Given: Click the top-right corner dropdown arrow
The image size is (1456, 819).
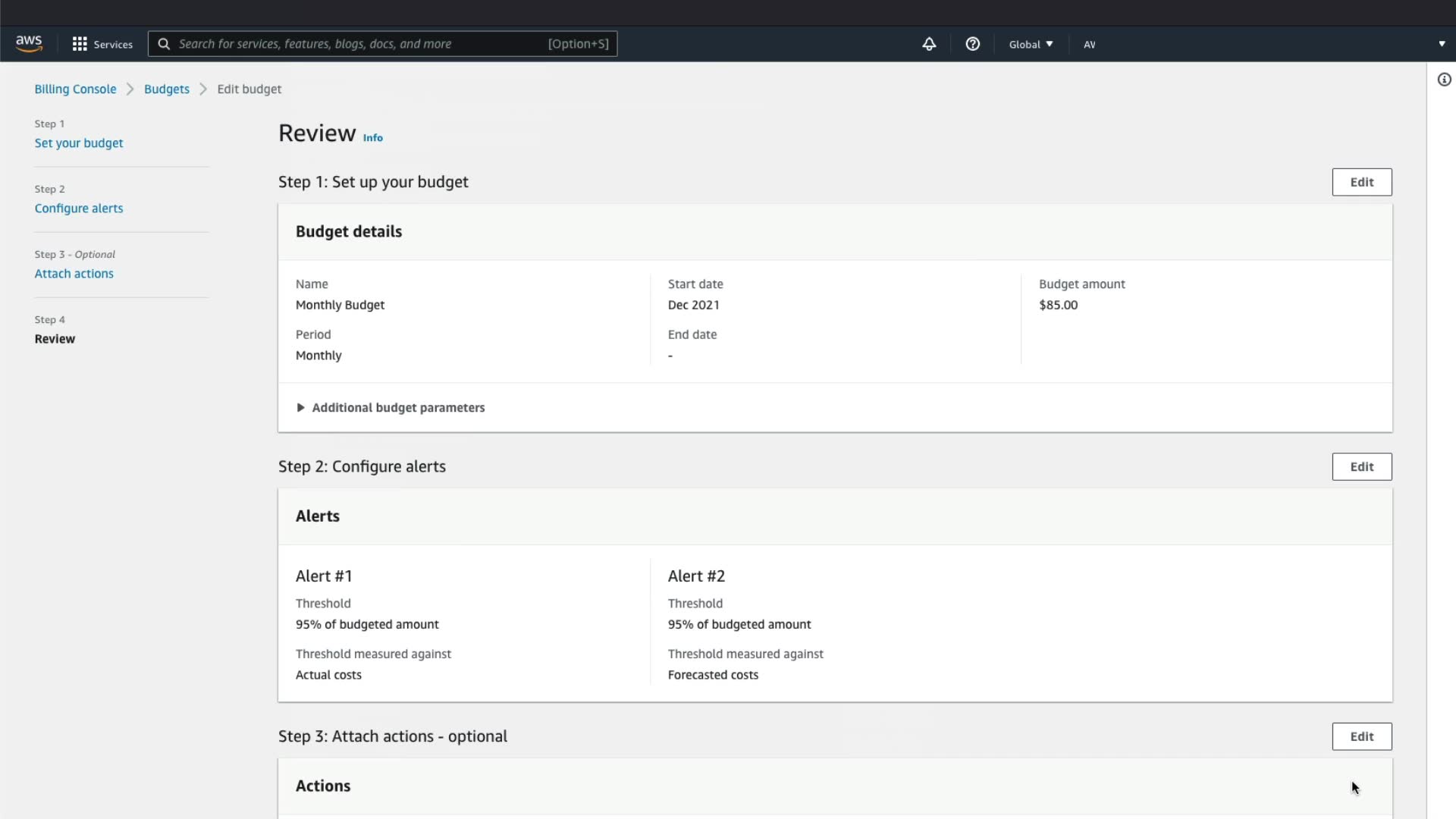Looking at the screenshot, I should click(1442, 44).
